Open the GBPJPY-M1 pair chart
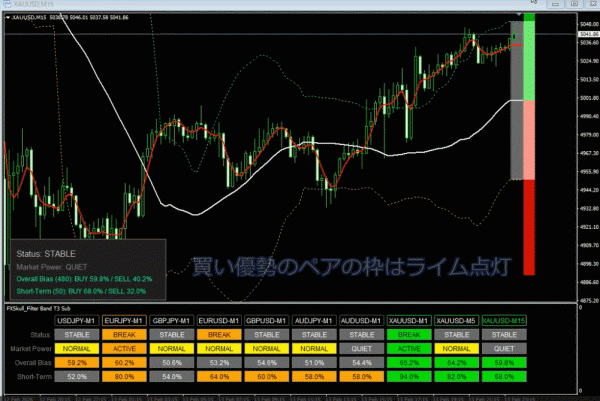This screenshot has height=401, width=600. click(171, 319)
